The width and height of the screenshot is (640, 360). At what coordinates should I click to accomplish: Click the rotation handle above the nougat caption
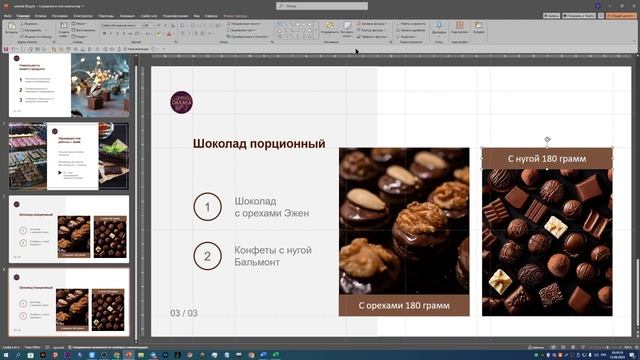(x=547, y=140)
